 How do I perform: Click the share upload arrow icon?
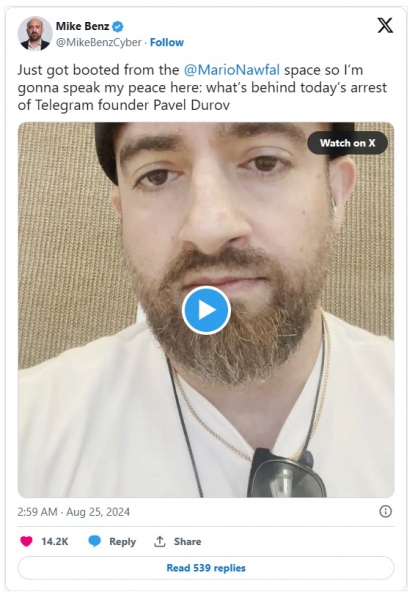[159, 541]
